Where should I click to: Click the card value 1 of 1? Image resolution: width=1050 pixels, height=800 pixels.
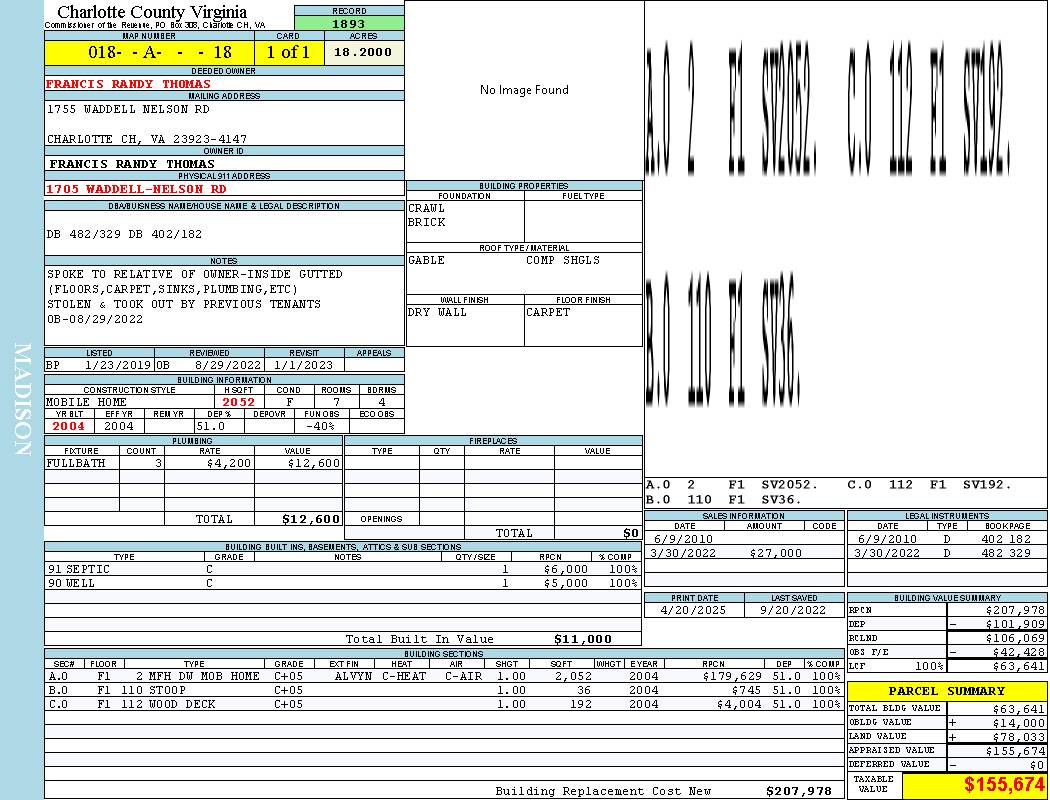288,52
